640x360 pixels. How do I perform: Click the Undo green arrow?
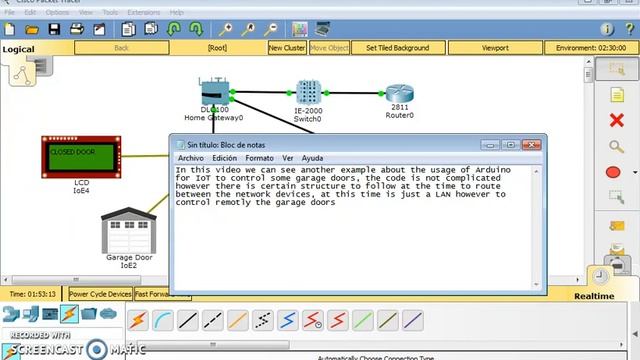click(x=174, y=29)
